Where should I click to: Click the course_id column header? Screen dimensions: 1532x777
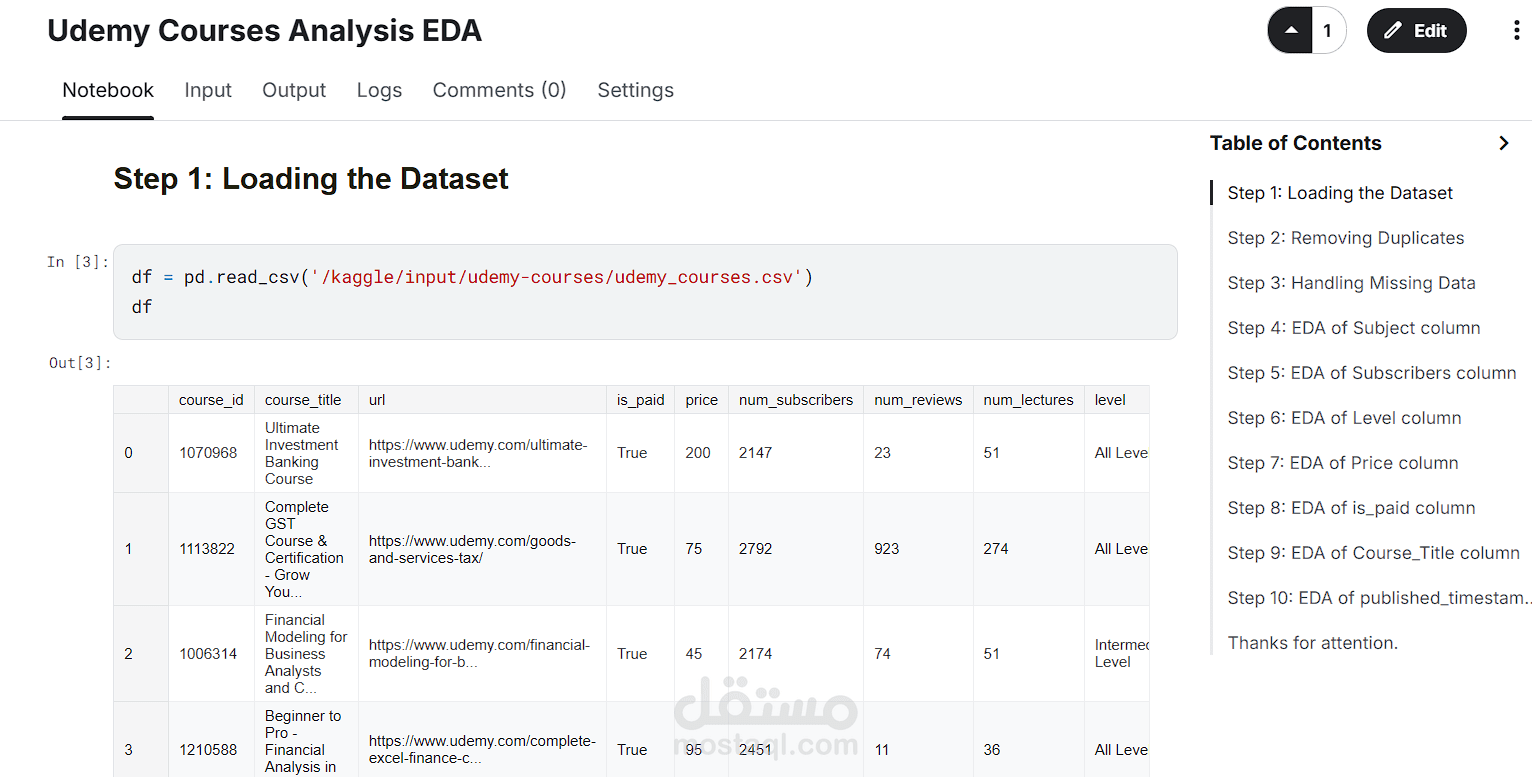[x=211, y=400]
